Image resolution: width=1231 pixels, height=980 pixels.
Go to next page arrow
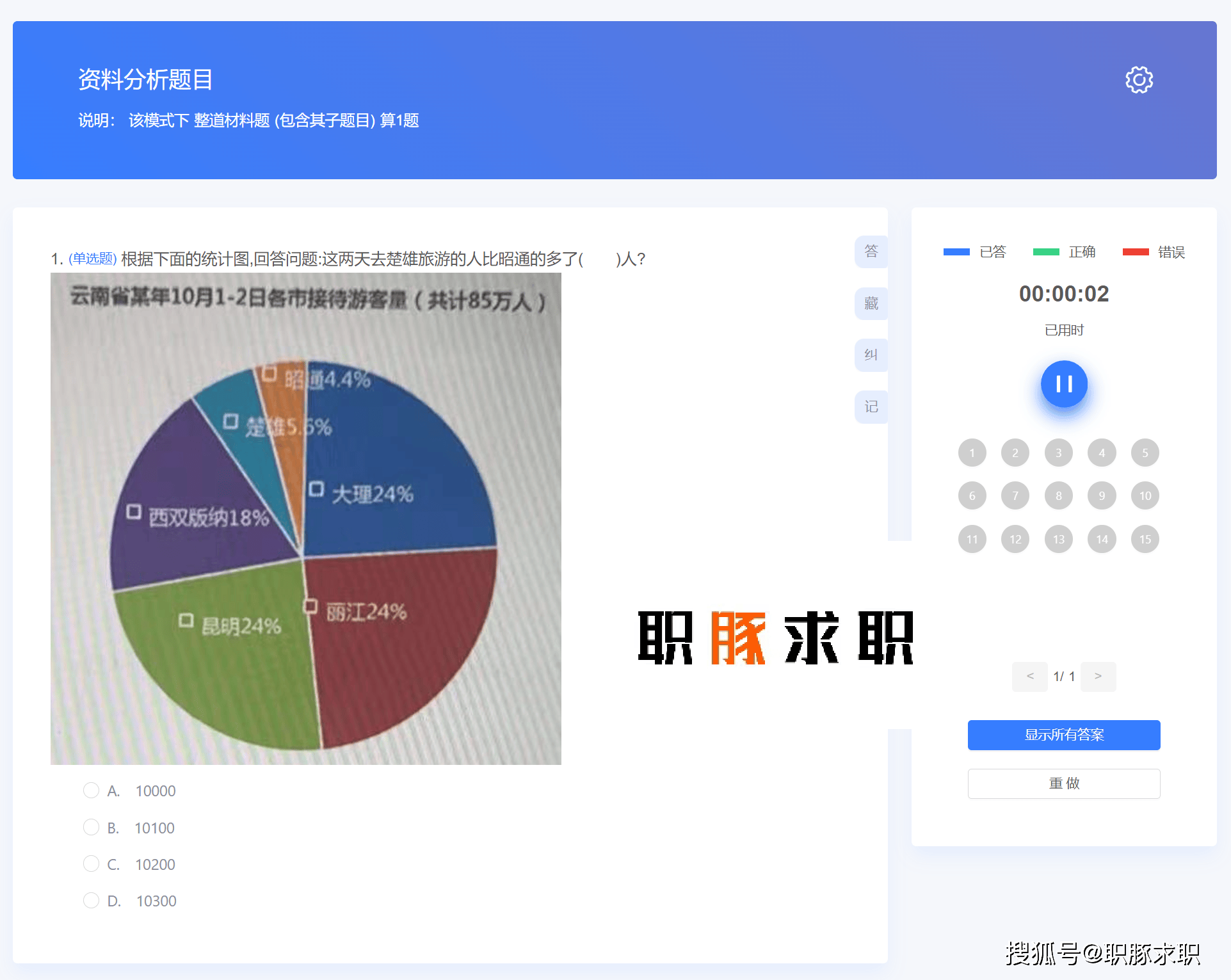pyautogui.click(x=1098, y=677)
